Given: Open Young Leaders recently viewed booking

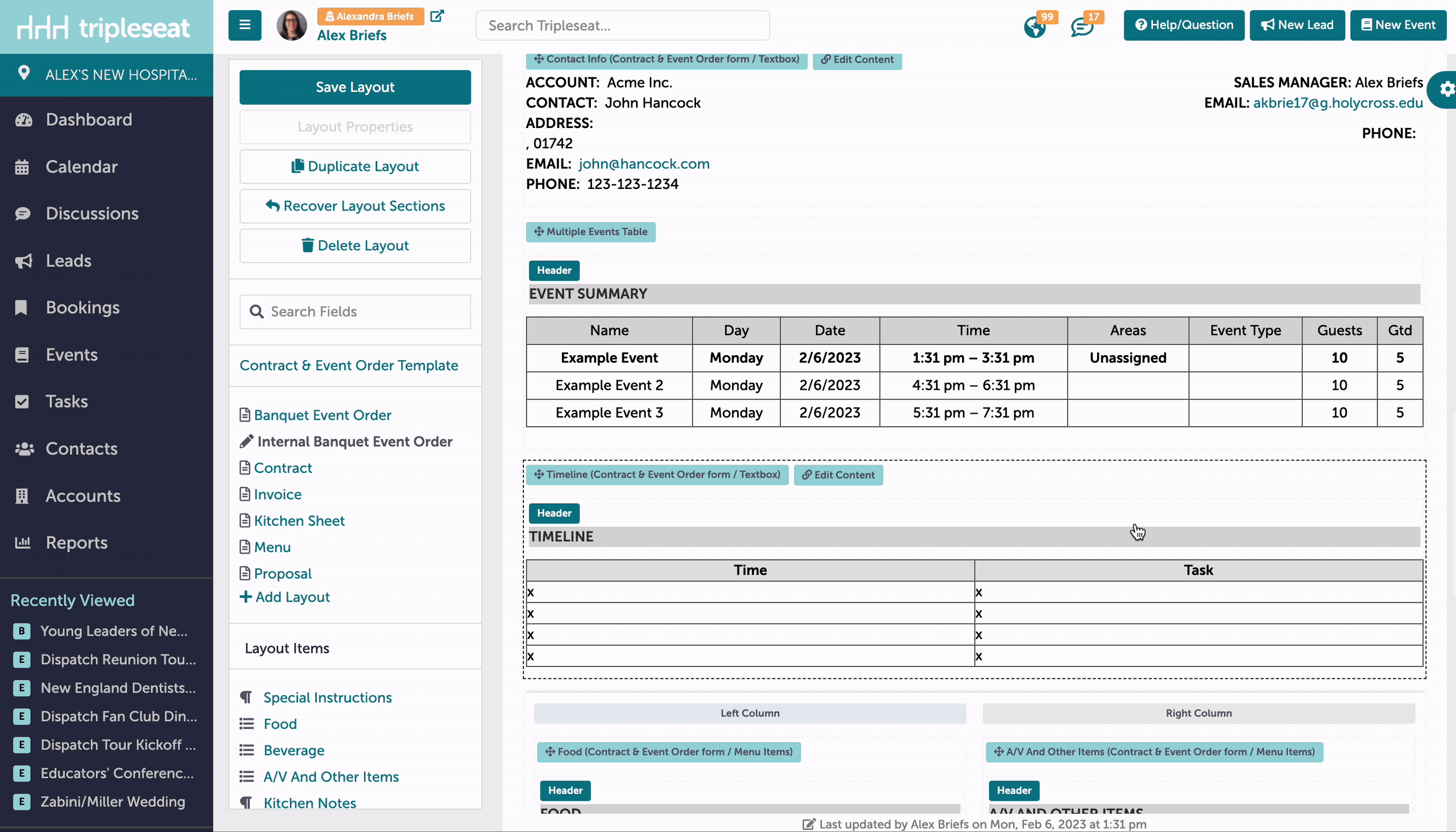Looking at the screenshot, I should [x=114, y=631].
